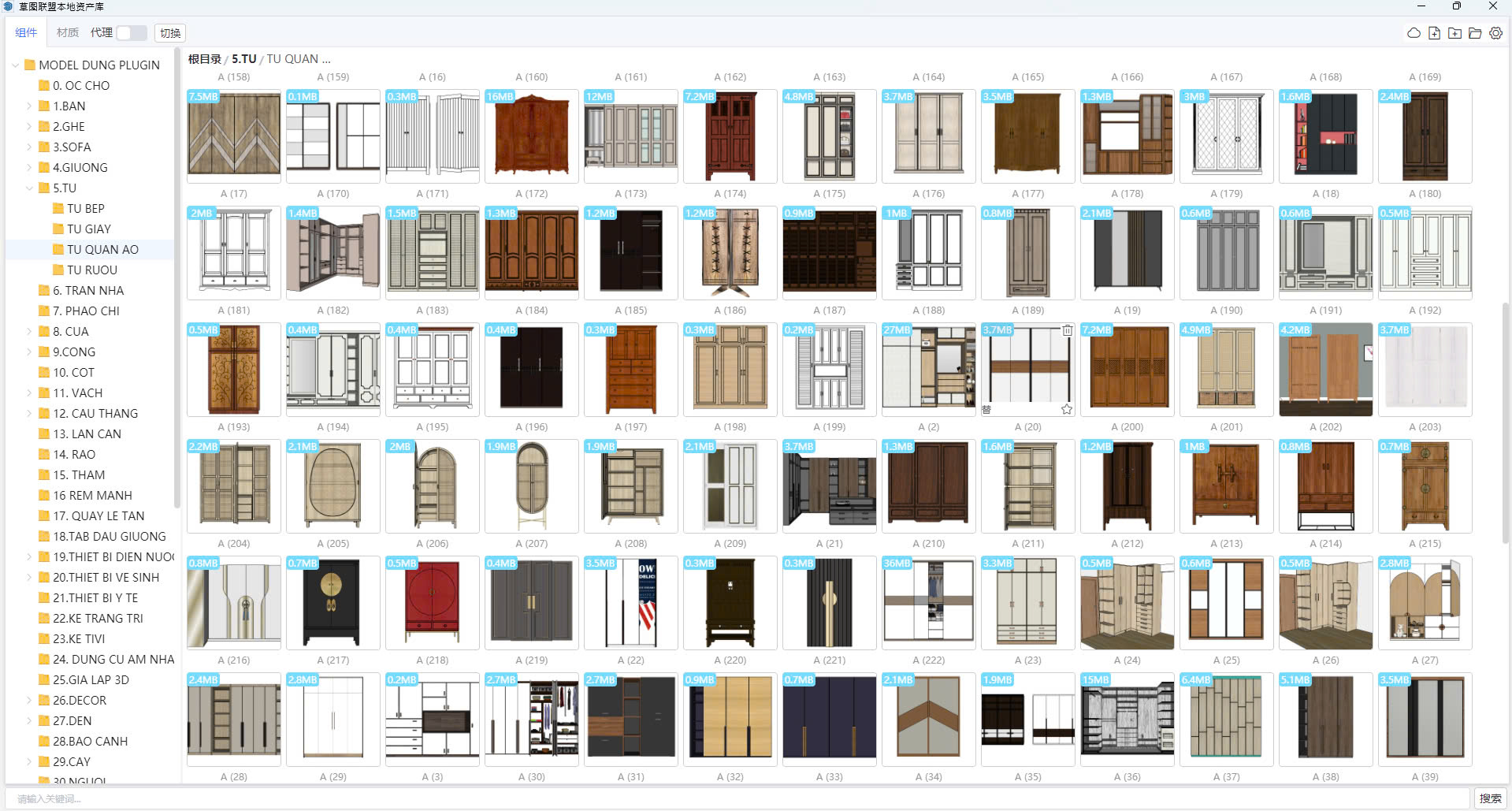This screenshot has width=1512, height=811.
Task: Click the 搜索 search button
Action: tap(1489, 798)
